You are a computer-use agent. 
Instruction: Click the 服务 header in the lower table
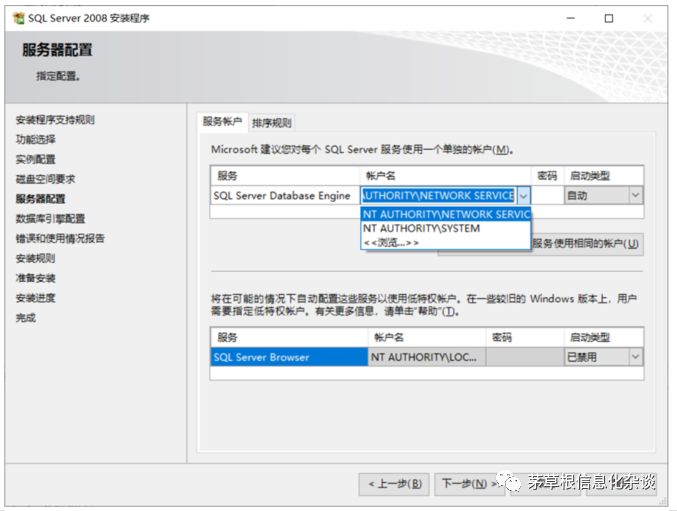[x=289, y=337]
